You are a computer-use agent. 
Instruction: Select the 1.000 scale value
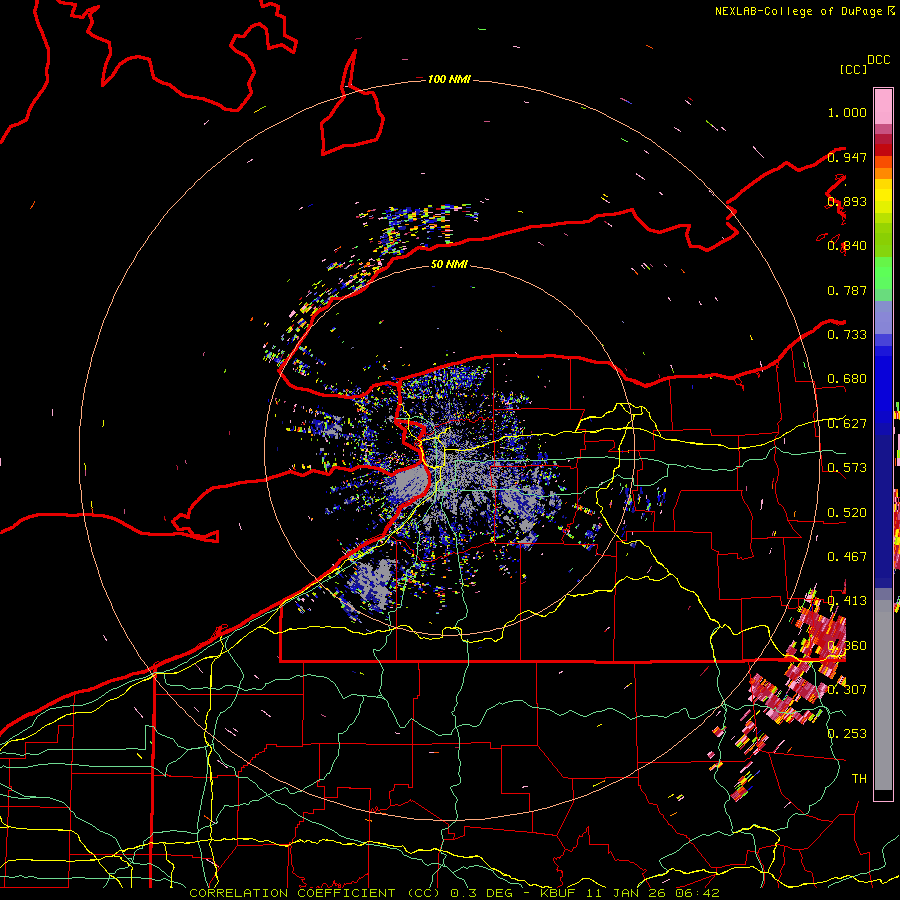(x=847, y=112)
